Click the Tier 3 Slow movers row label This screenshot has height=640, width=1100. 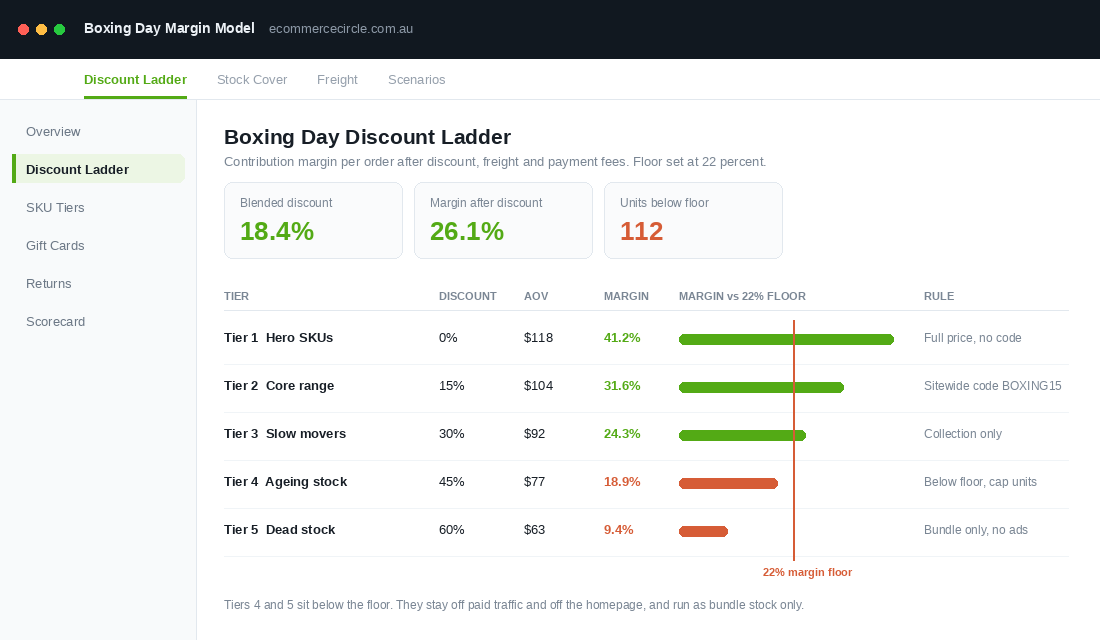285,434
